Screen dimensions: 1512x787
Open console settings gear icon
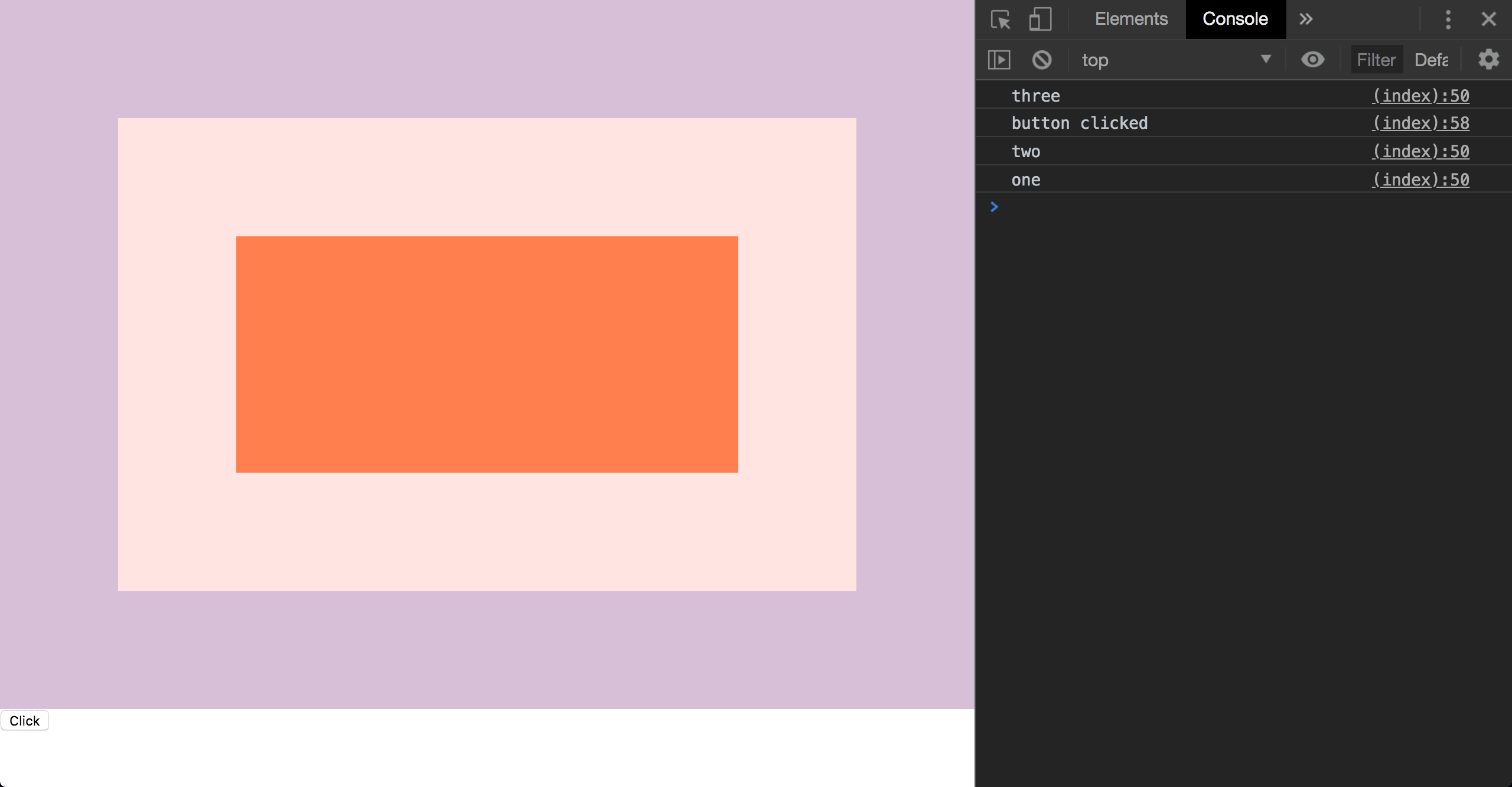point(1488,60)
